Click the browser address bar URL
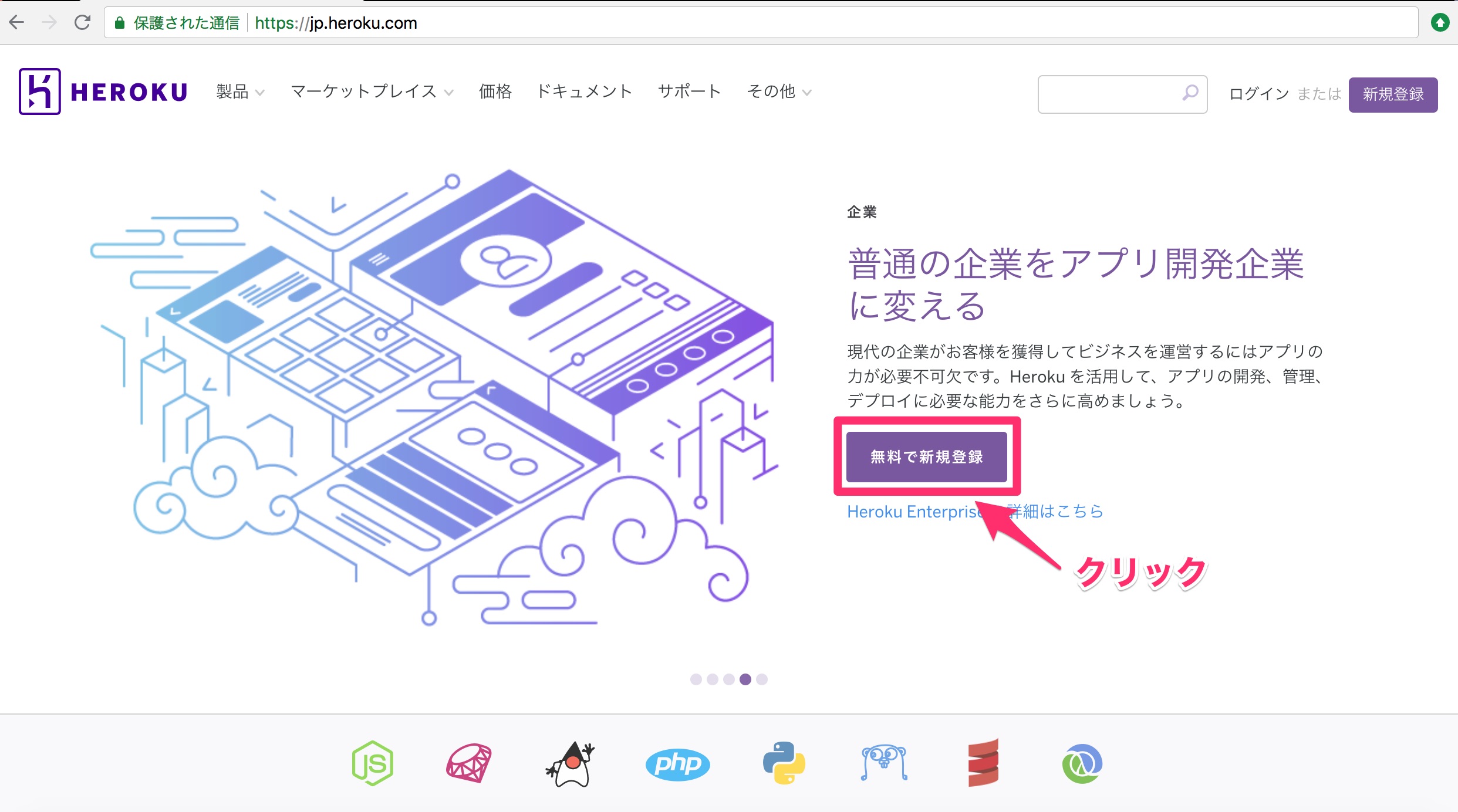The height and width of the screenshot is (812, 1458). pos(336,23)
